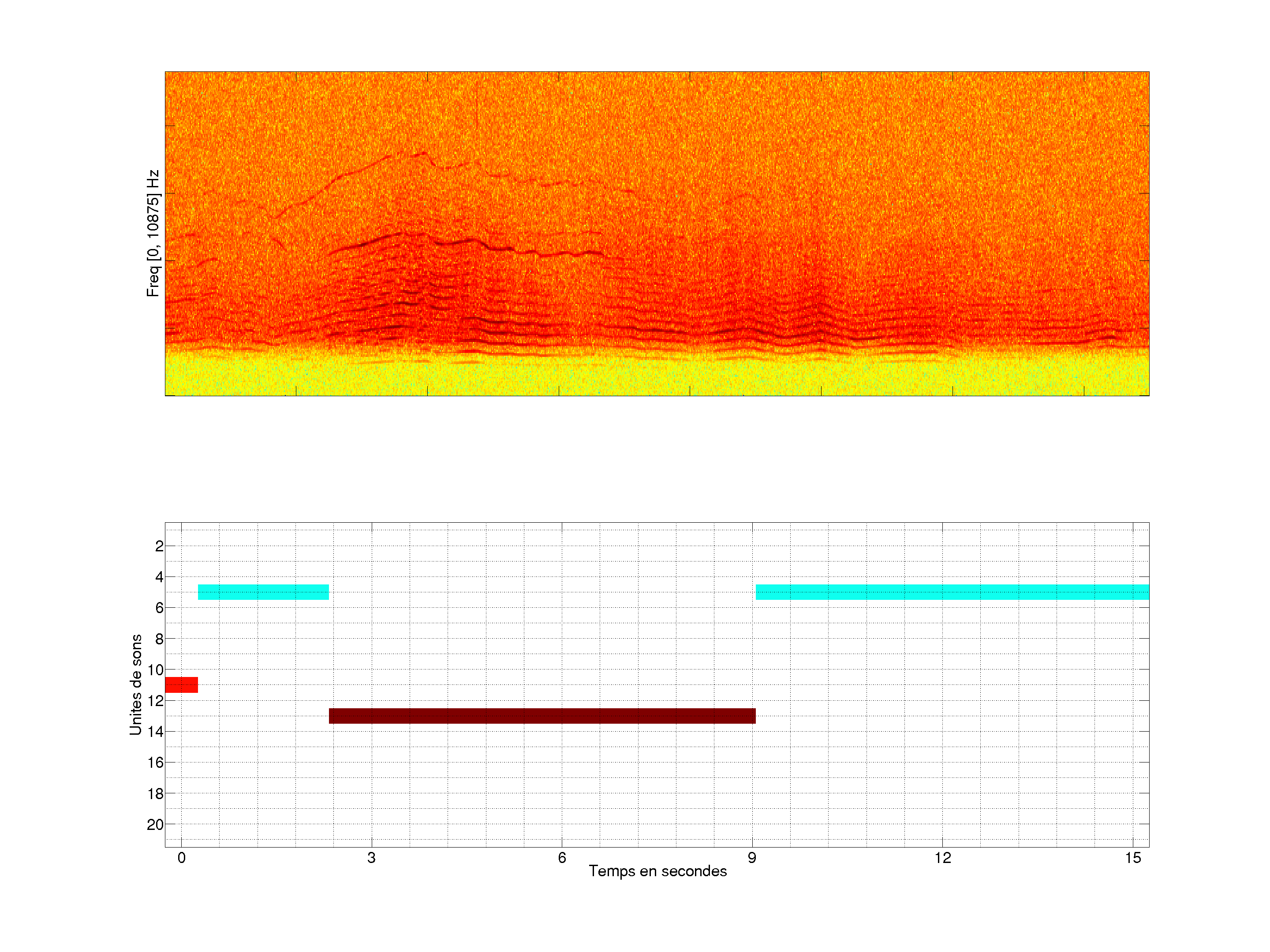Click the short red bar at unit 11
Image resolution: width=1270 pixels, height=952 pixels.
pyautogui.click(x=181, y=684)
